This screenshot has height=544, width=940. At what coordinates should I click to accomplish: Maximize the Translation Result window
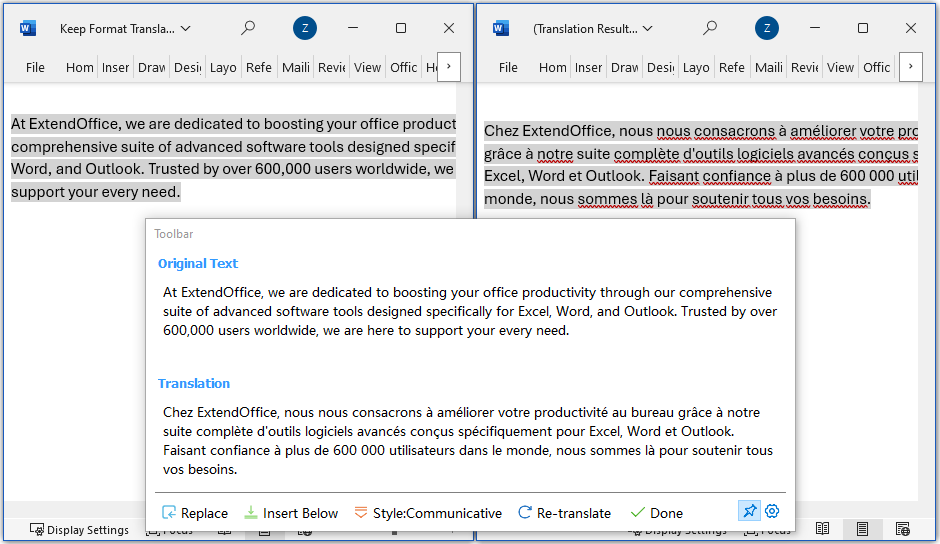coord(863,28)
